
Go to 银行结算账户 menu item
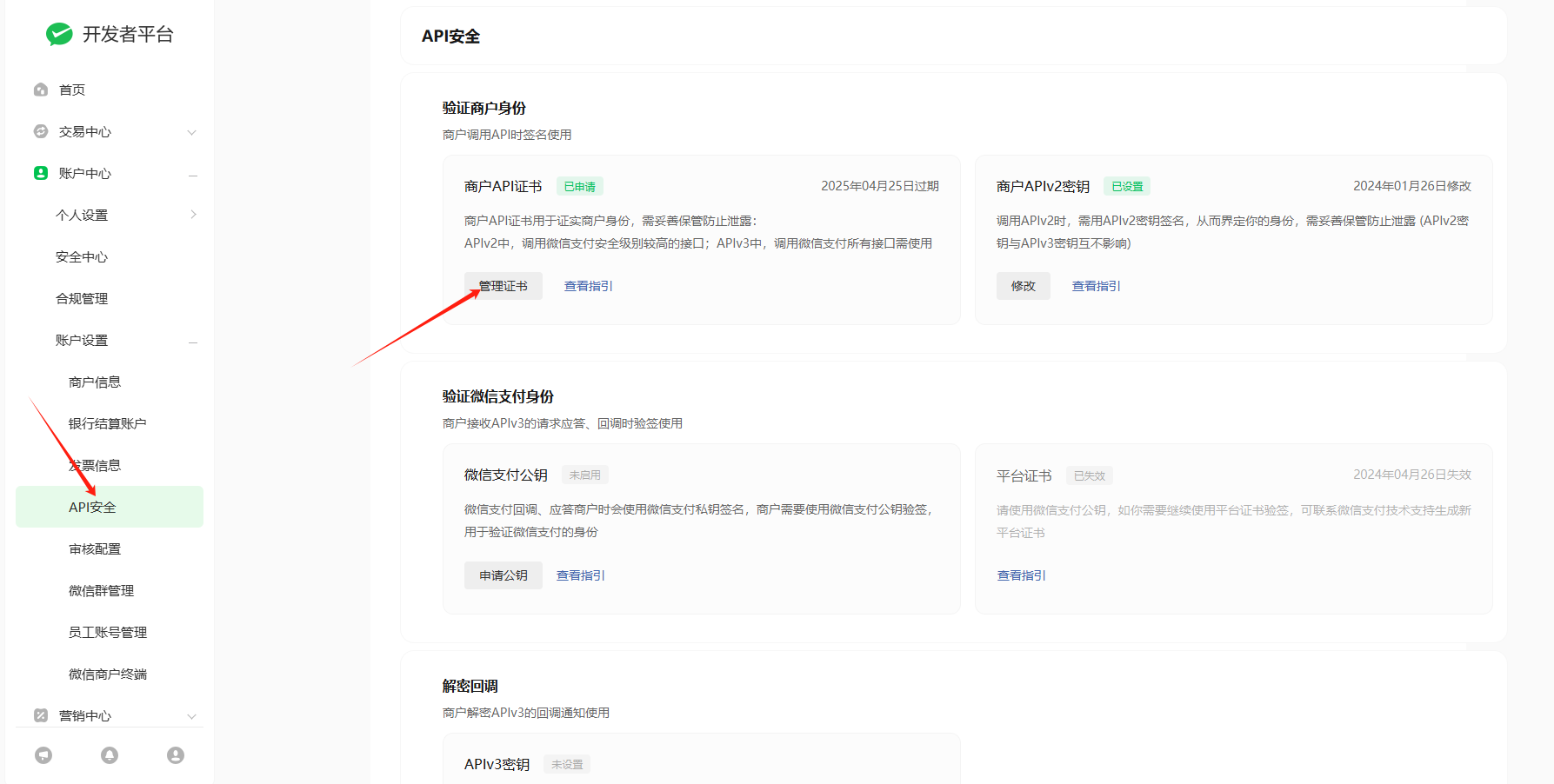coord(107,423)
